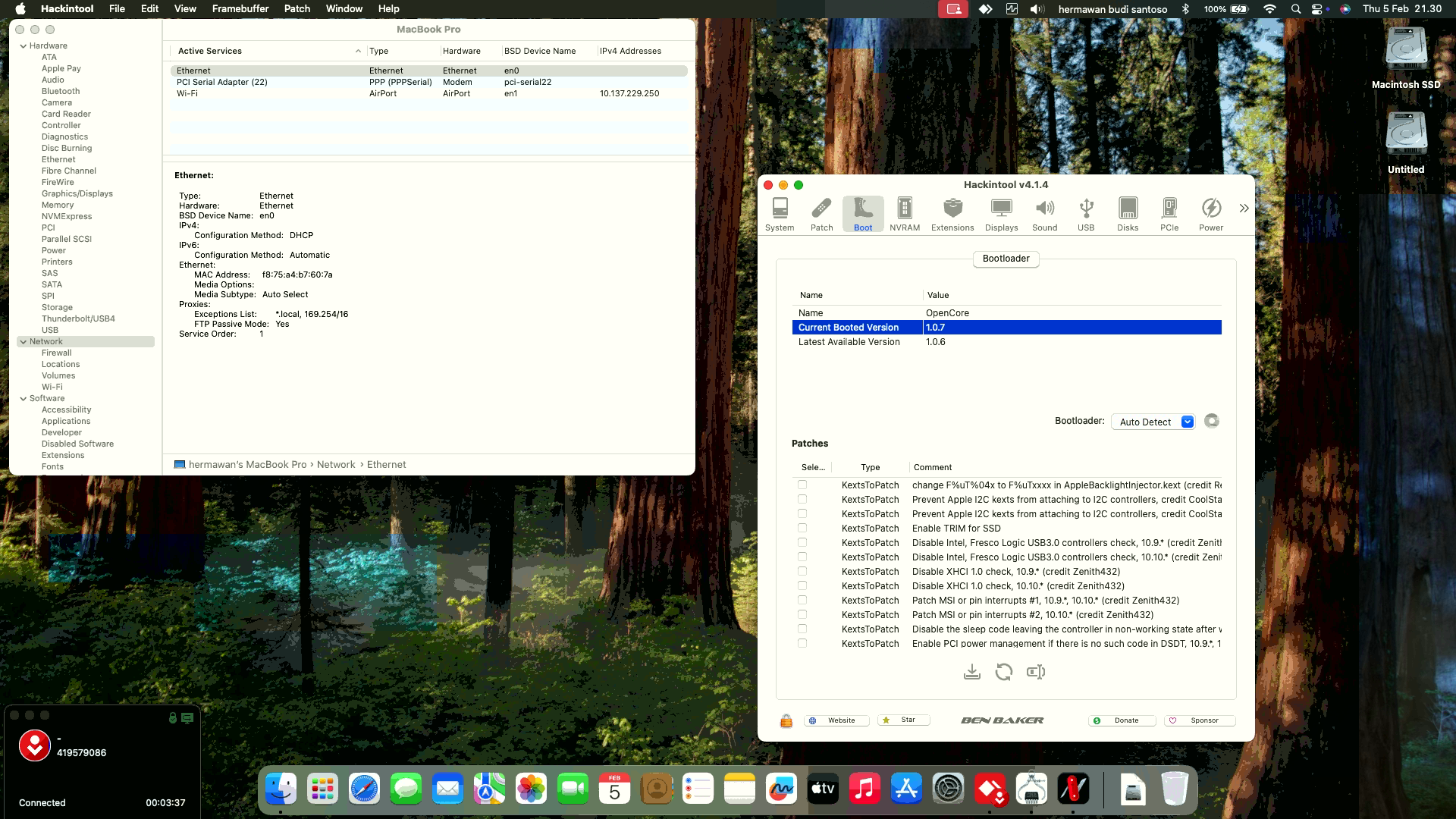Open the Patch toolbar icon in Hackintool
Screen dimensions: 1456x819
pos(821,215)
